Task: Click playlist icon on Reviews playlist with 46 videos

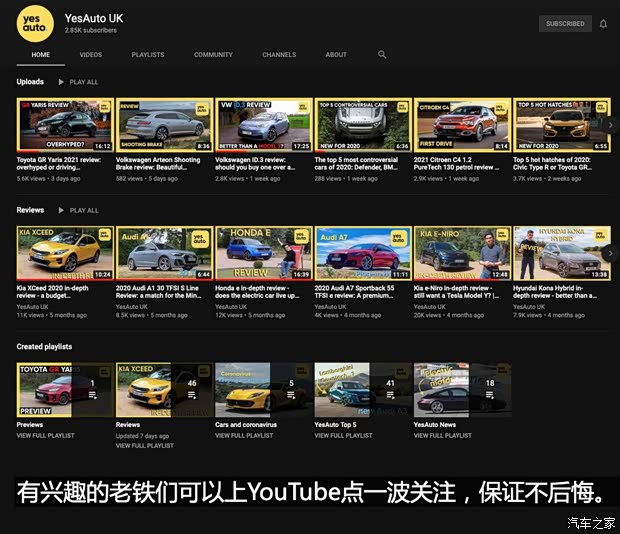Action: click(x=192, y=395)
